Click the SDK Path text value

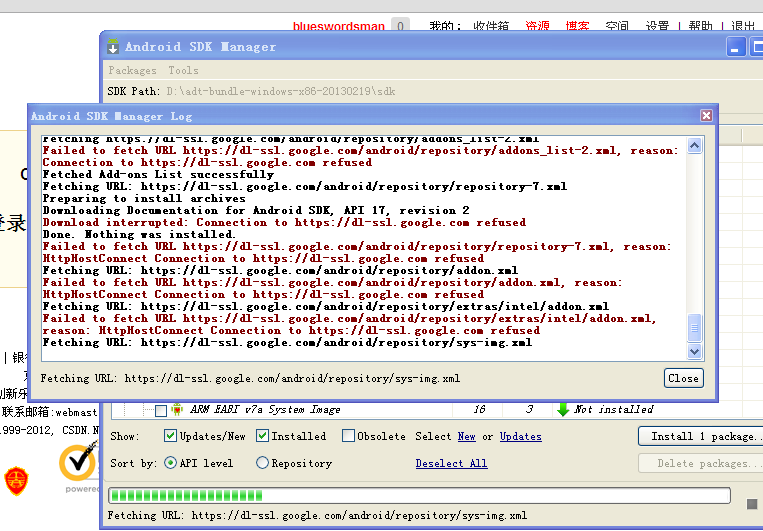point(281,91)
